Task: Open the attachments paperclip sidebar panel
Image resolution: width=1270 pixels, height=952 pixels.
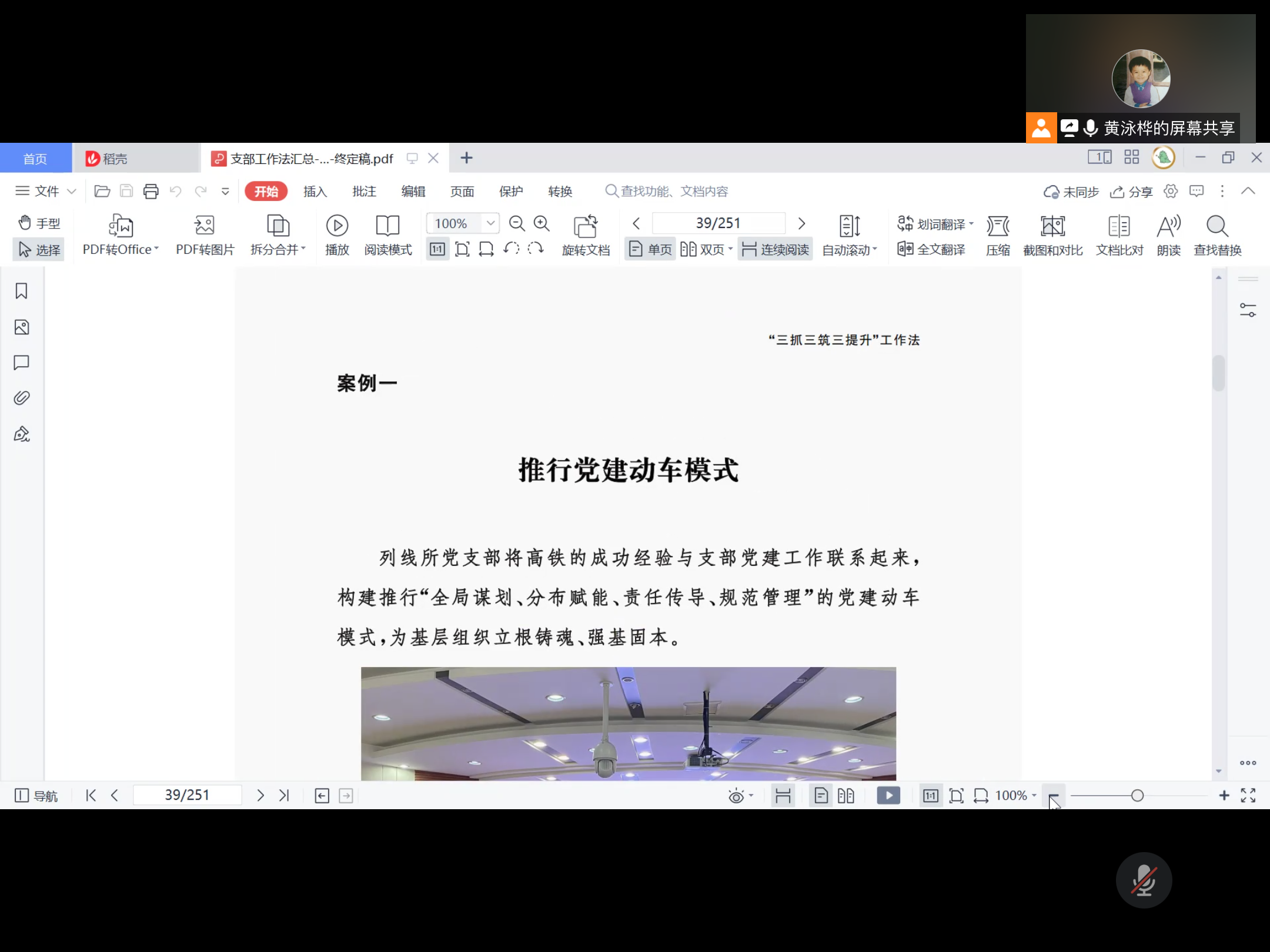Action: pos(22,398)
